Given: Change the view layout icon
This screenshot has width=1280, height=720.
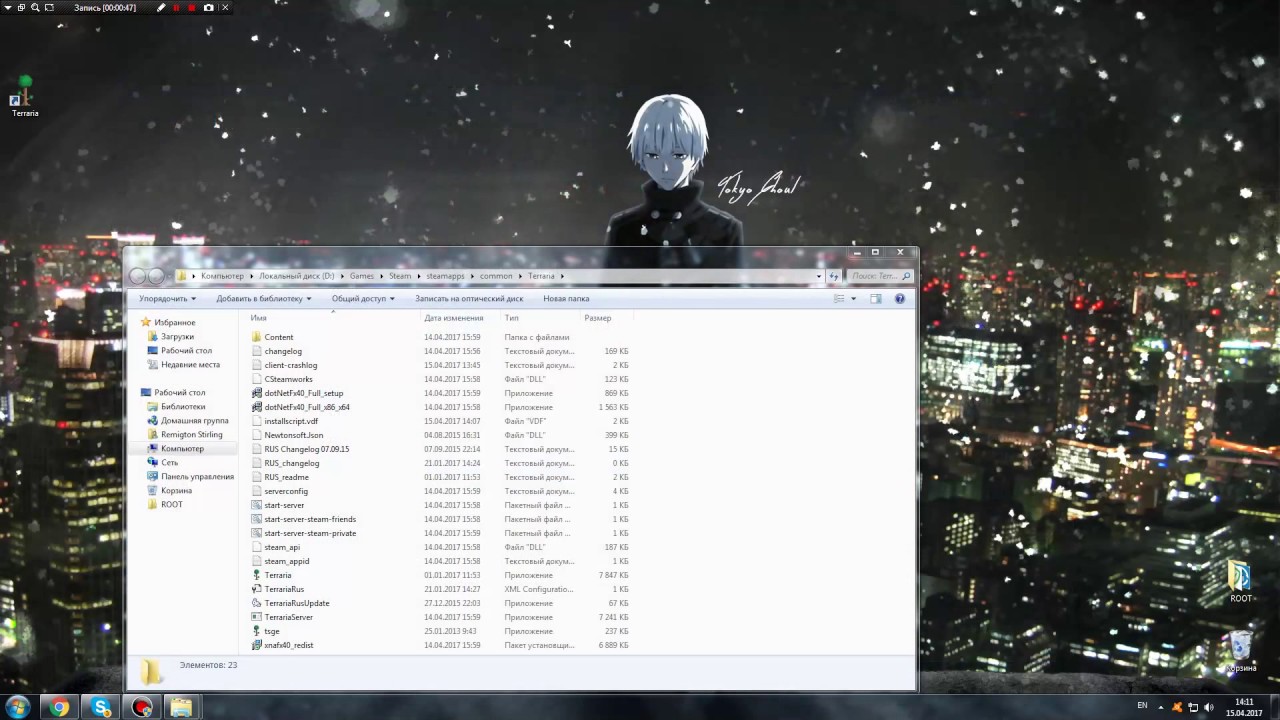Looking at the screenshot, I should (x=839, y=298).
